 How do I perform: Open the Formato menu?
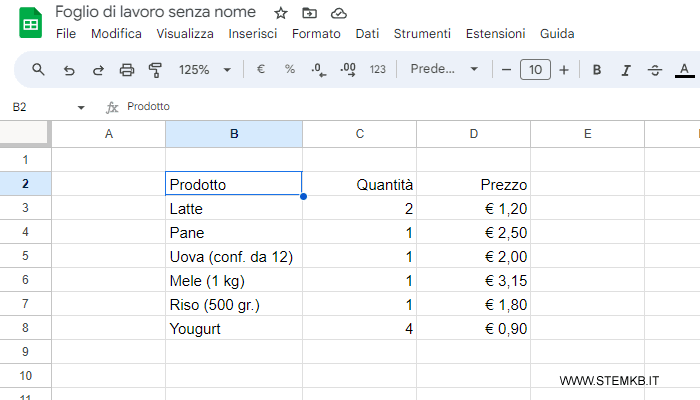pos(316,33)
